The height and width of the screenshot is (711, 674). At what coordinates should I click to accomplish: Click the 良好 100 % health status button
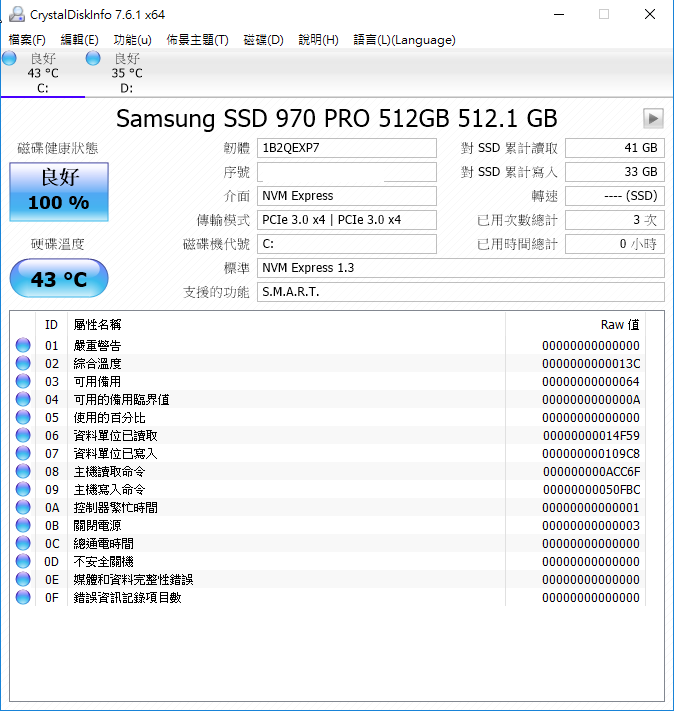click(59, 191)
